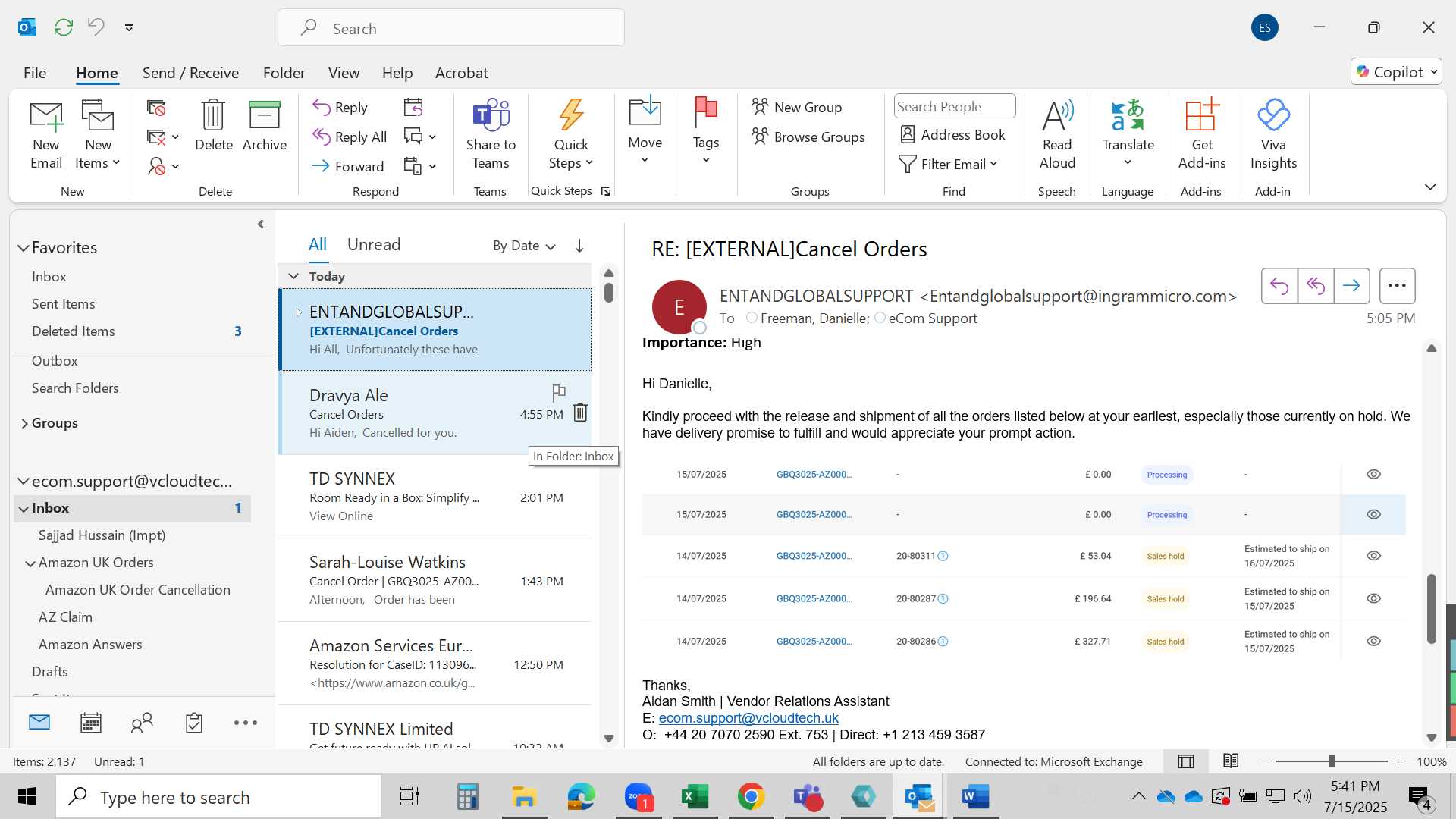Switch to Normal view in status bar
Image resolution: width=1456 pixels, height=819 pixels.
[x=1186, y=761]
